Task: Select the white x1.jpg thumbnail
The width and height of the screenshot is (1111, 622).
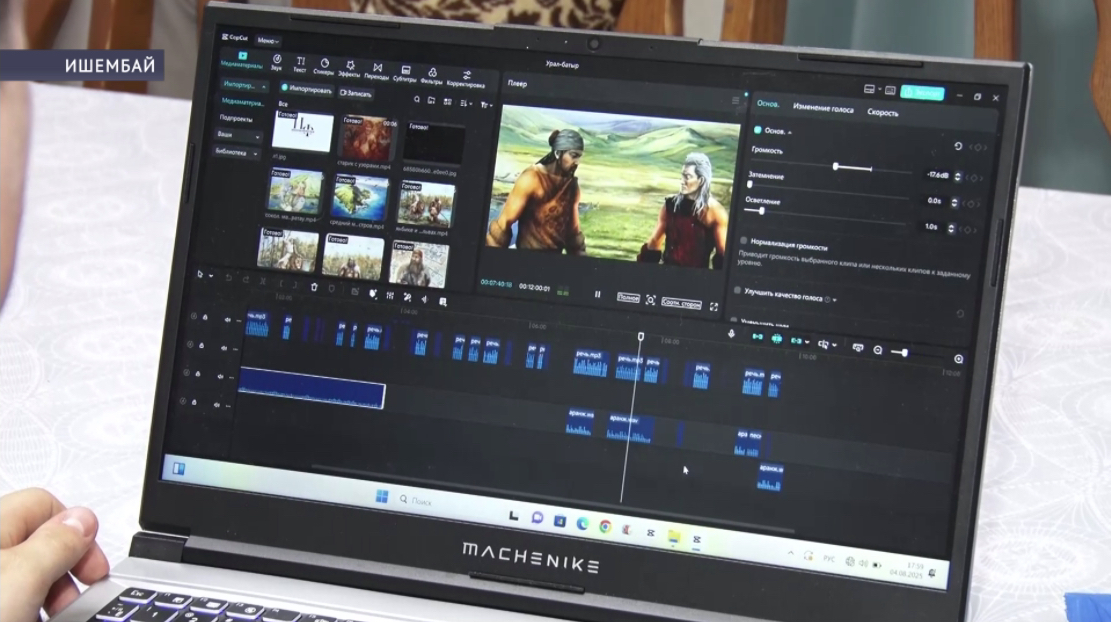Action: pos(303,130)
